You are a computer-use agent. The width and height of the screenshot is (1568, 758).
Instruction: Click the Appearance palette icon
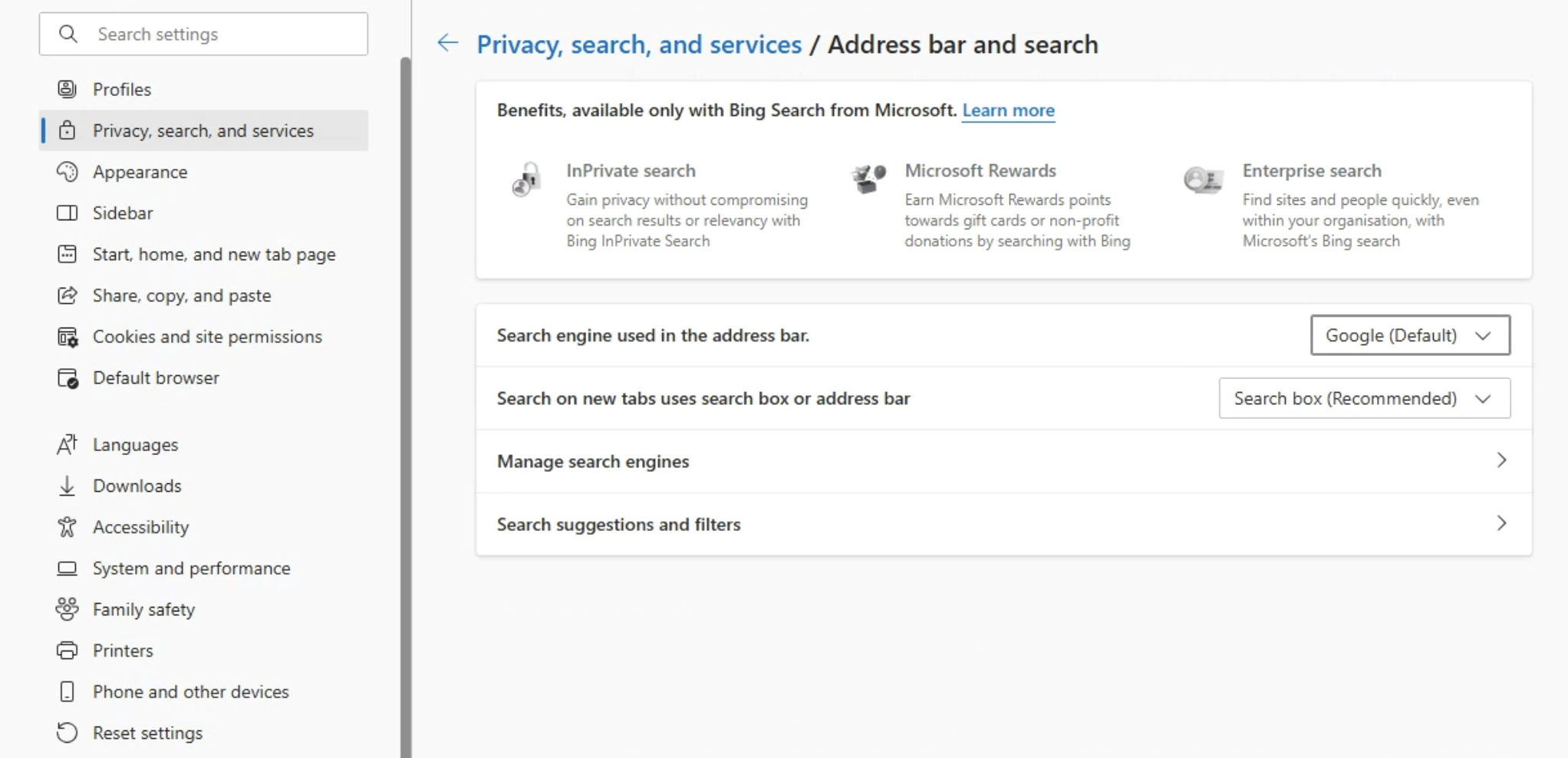pyautogui.click(x=68, y=172)
